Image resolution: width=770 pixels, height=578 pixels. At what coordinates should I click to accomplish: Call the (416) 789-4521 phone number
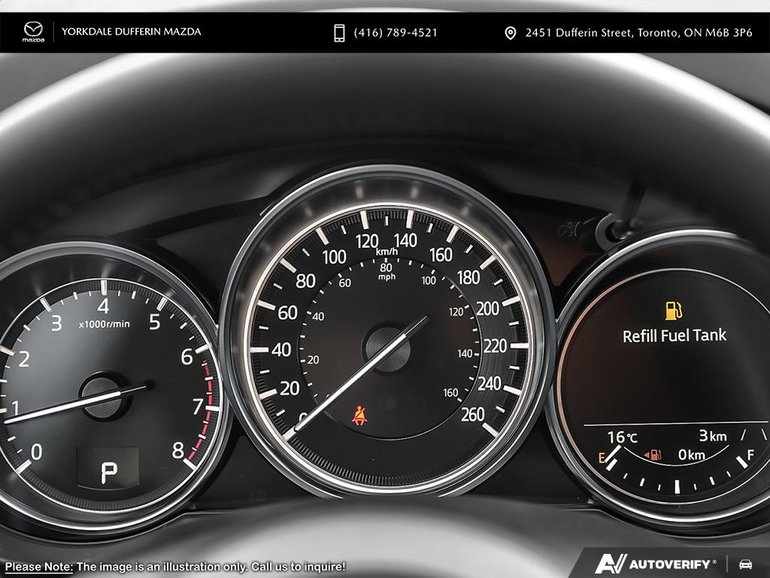coord(395,33)
